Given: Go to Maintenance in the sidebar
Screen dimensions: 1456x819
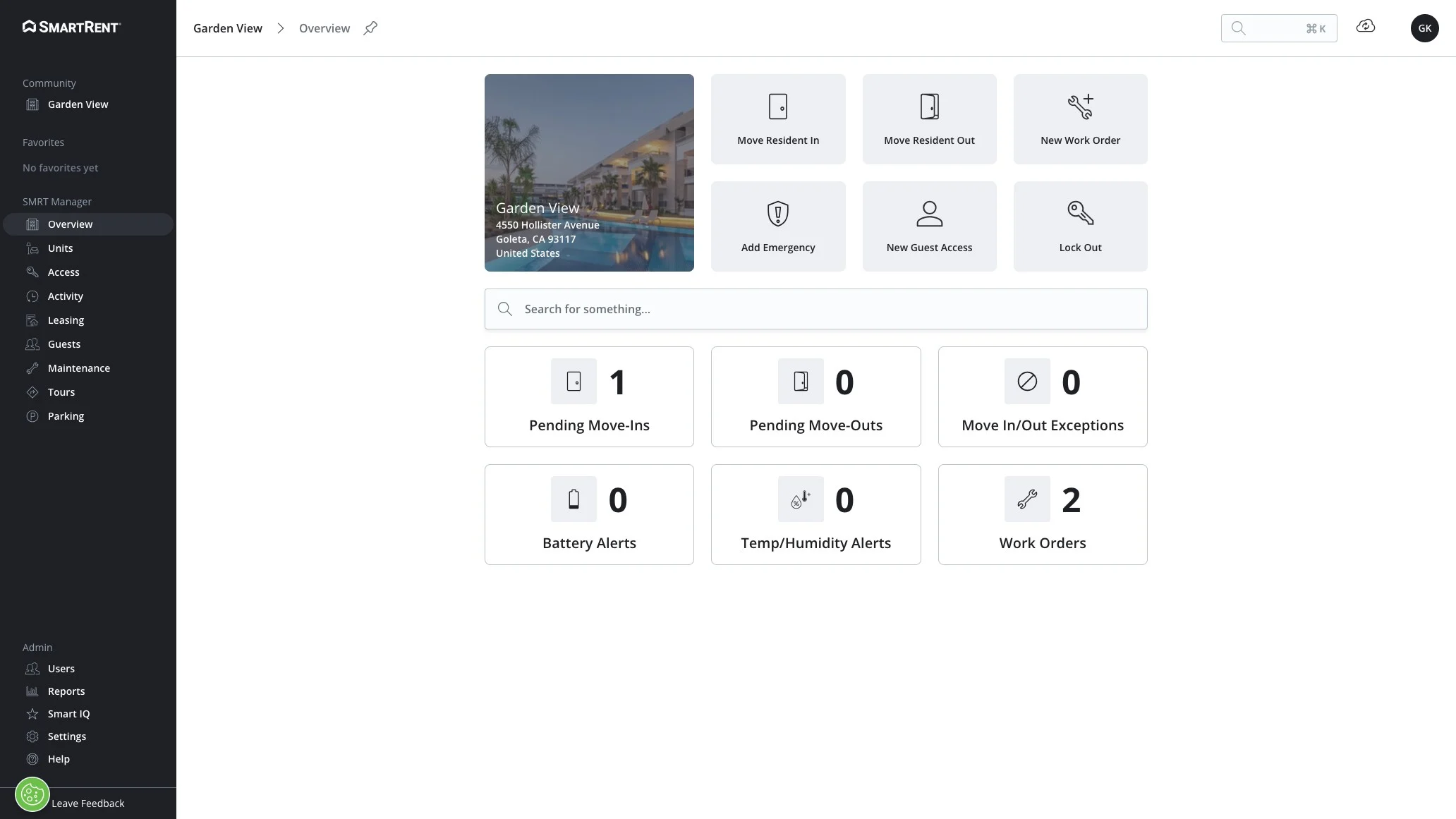Looking at the screenshot, I should tap(88, 368).
